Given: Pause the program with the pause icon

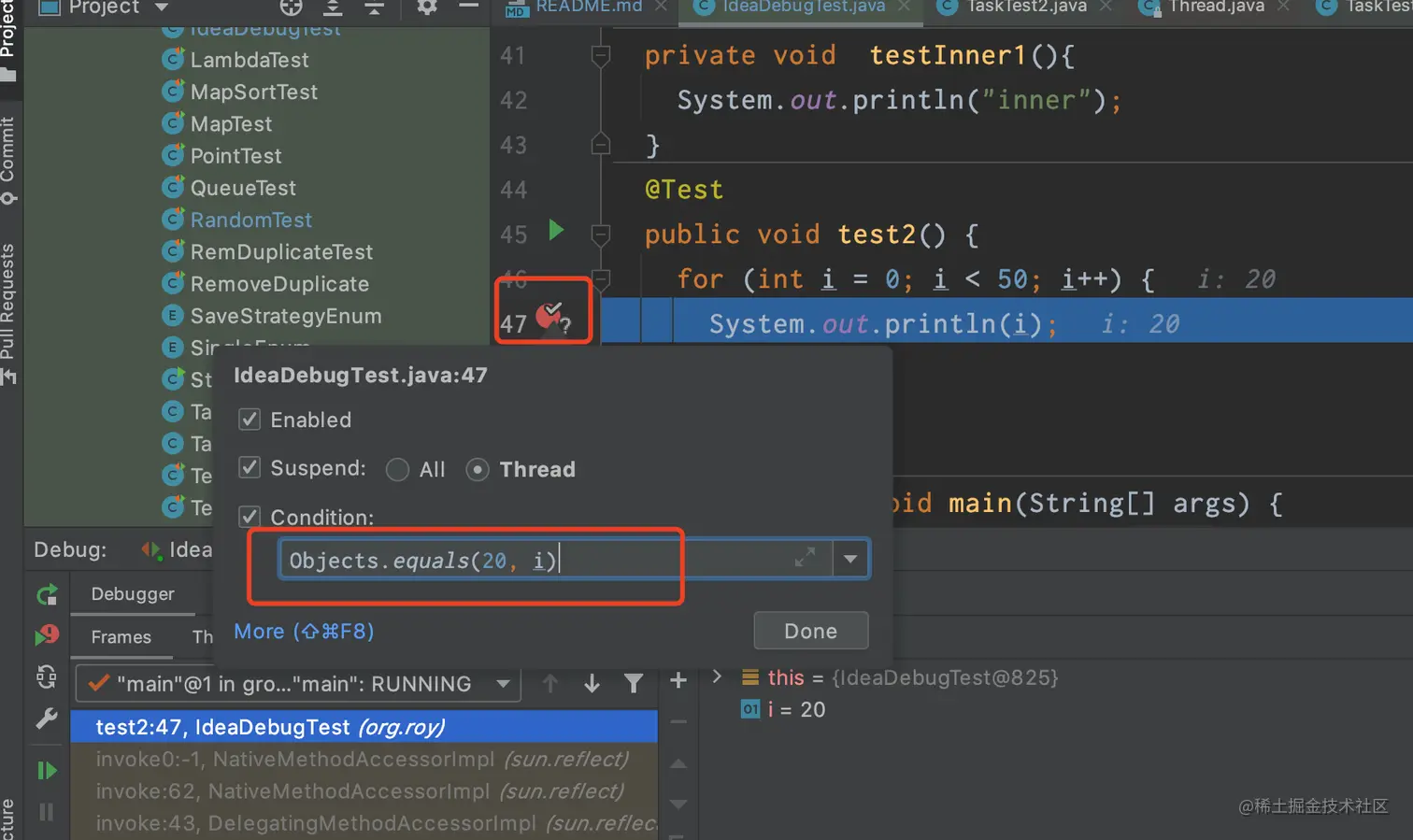Looking at the screenshot, I should pyautogui.click(x=47, y=811).
